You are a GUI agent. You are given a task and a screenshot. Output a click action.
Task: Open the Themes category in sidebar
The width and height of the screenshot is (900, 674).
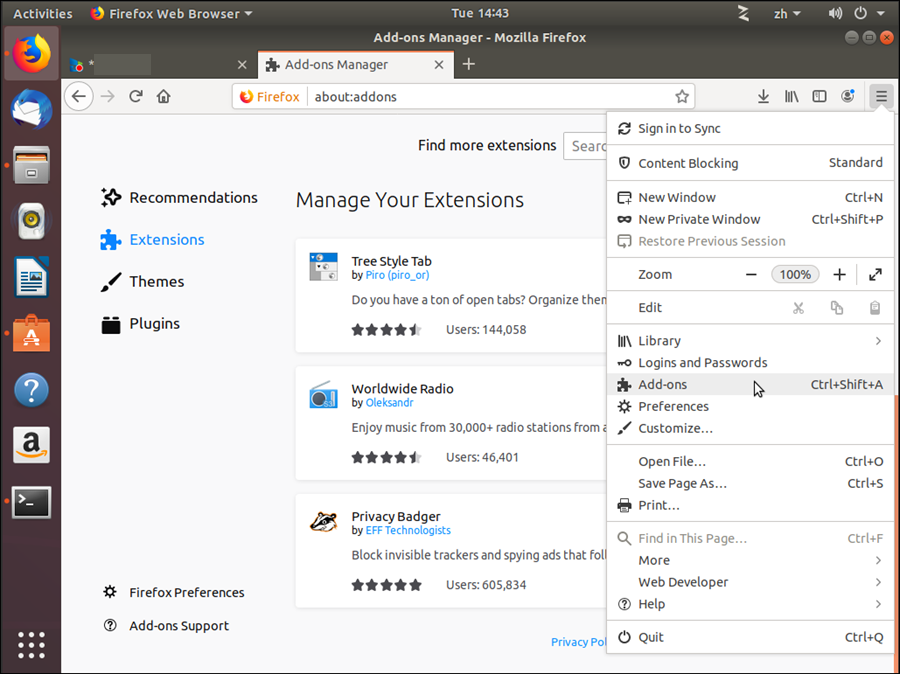click(x=156, y=282)
